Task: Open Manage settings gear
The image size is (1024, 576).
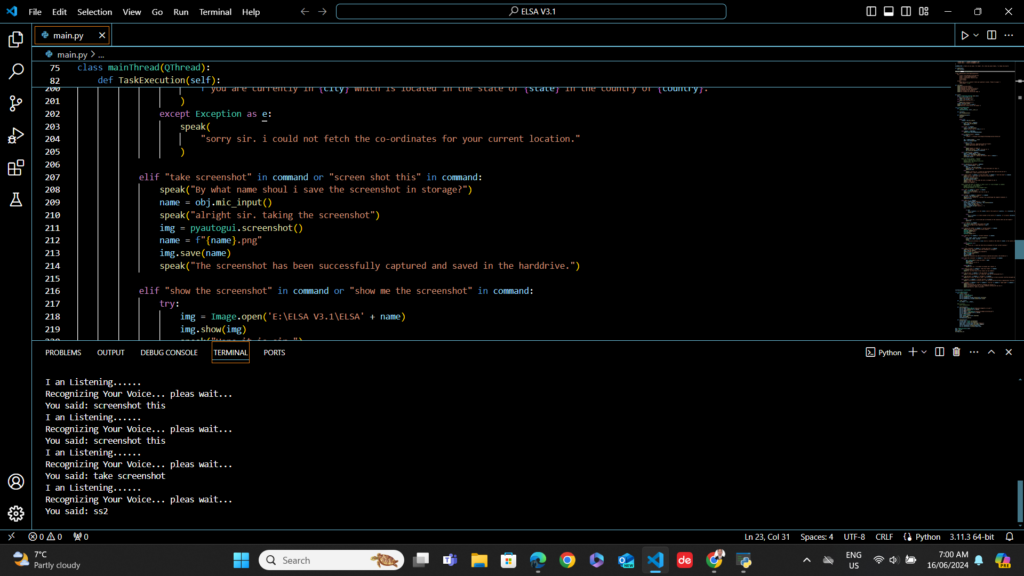Action: pyautogui.click(x=16, y=514)
